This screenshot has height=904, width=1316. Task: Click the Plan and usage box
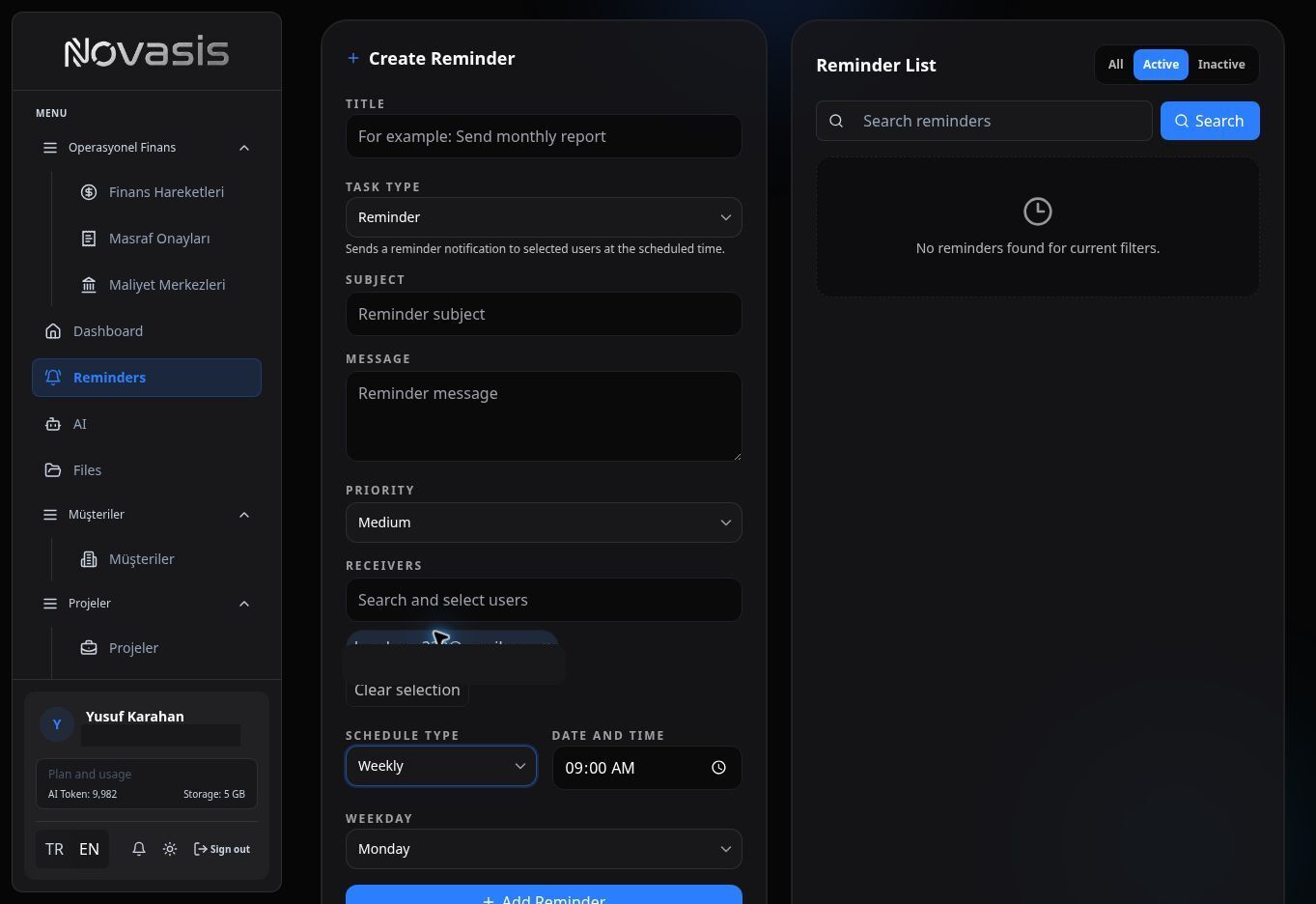[x=147, y=783]
